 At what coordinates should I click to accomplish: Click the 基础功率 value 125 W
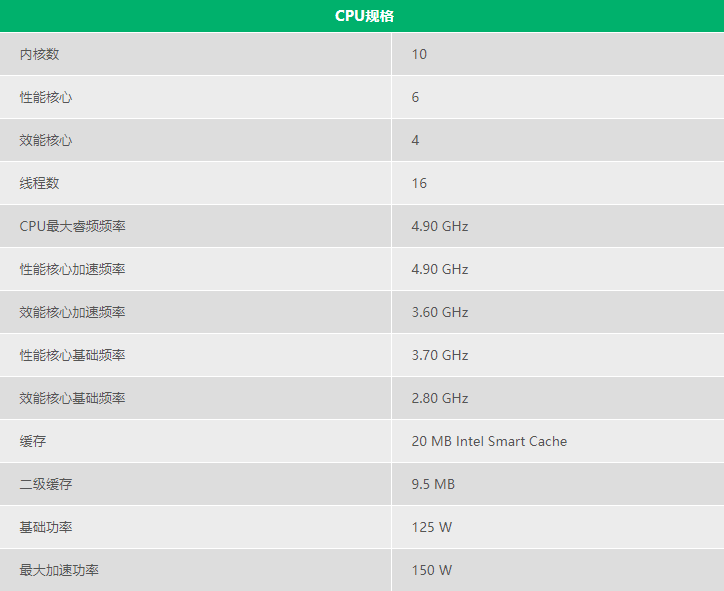click(x=432, y=527)
